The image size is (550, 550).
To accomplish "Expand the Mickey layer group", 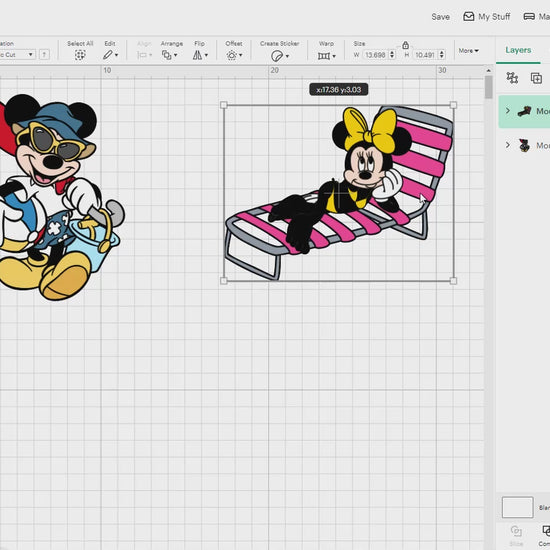I will pyautogui.click(x=508, y=145).
